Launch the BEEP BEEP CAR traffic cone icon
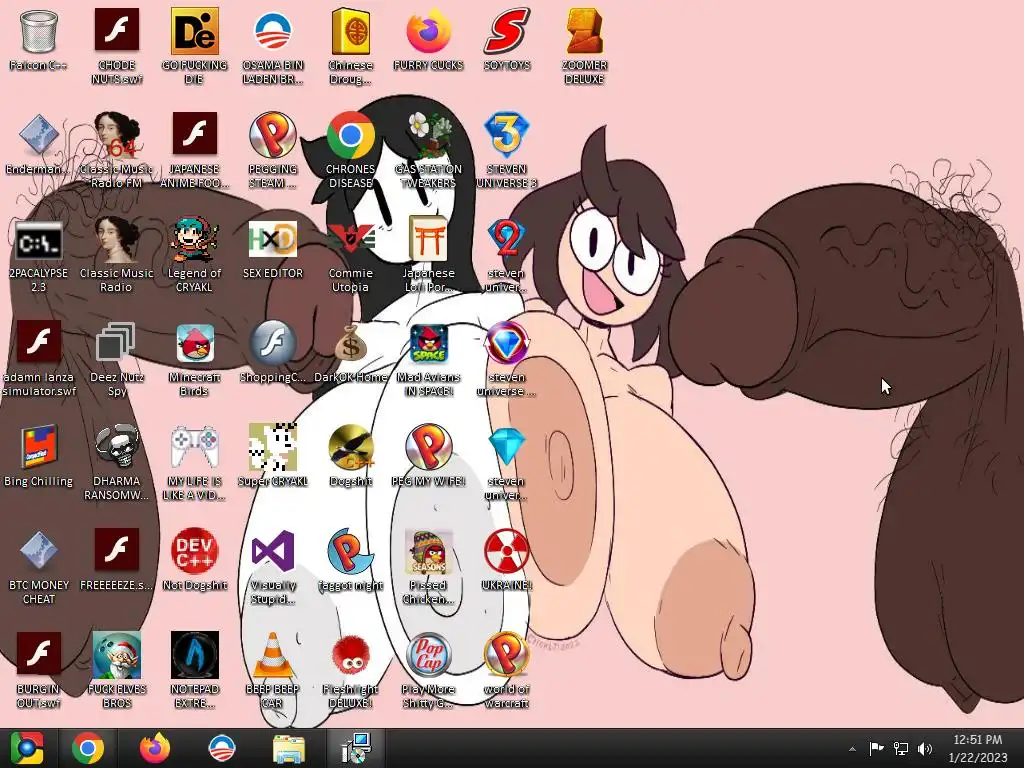 pos(273,655)
